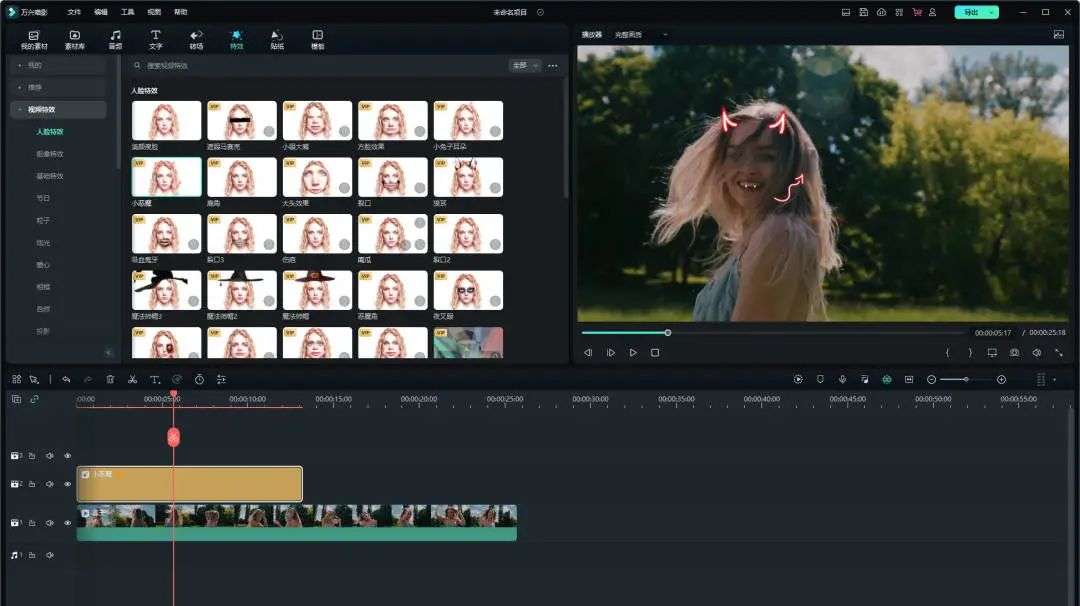Screen dimensions: 1080x606
Task: Click the microphone voiceover icon above timeline
Action: (x=842, y=380)
